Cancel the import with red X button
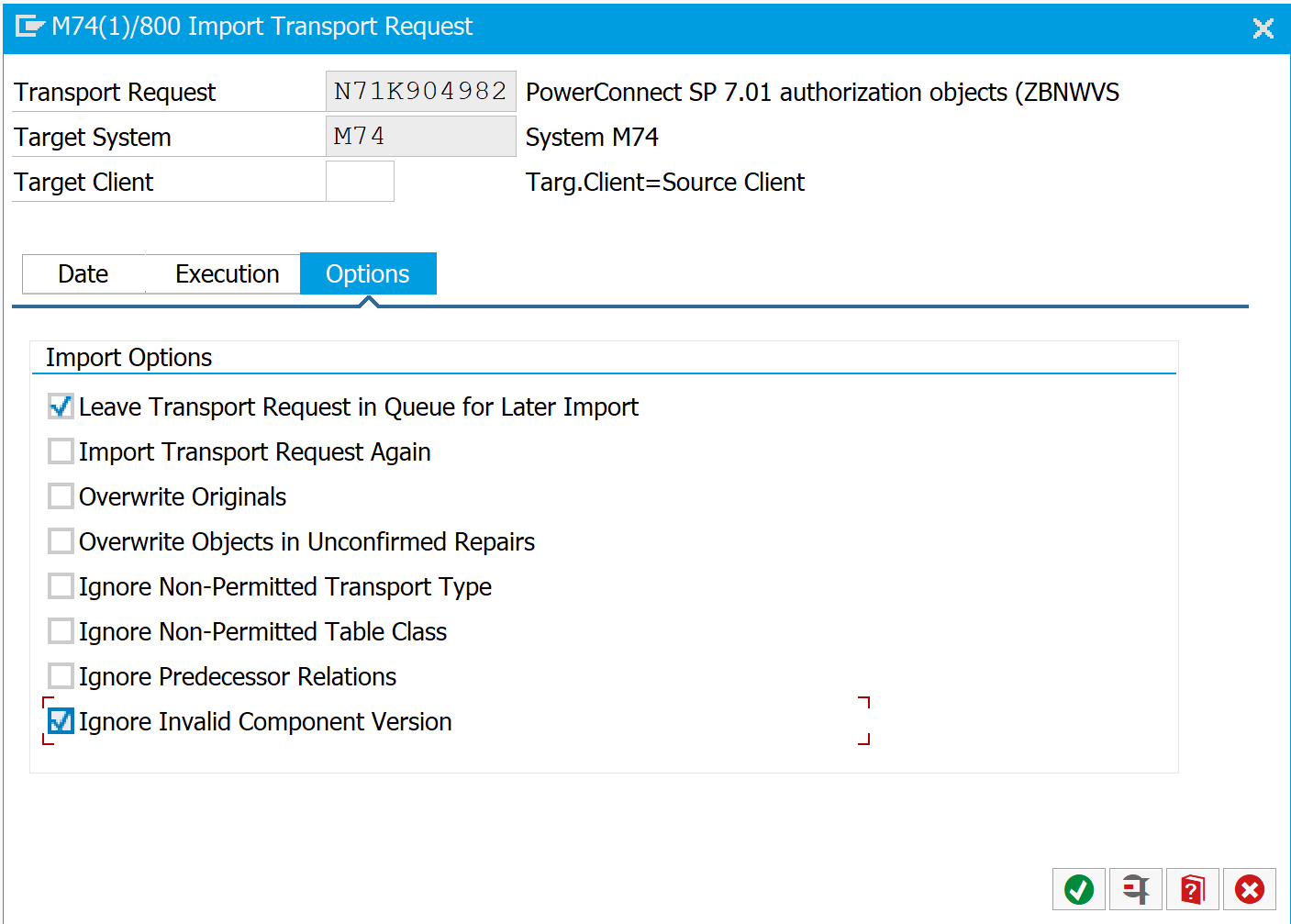 pos(1250,889)
